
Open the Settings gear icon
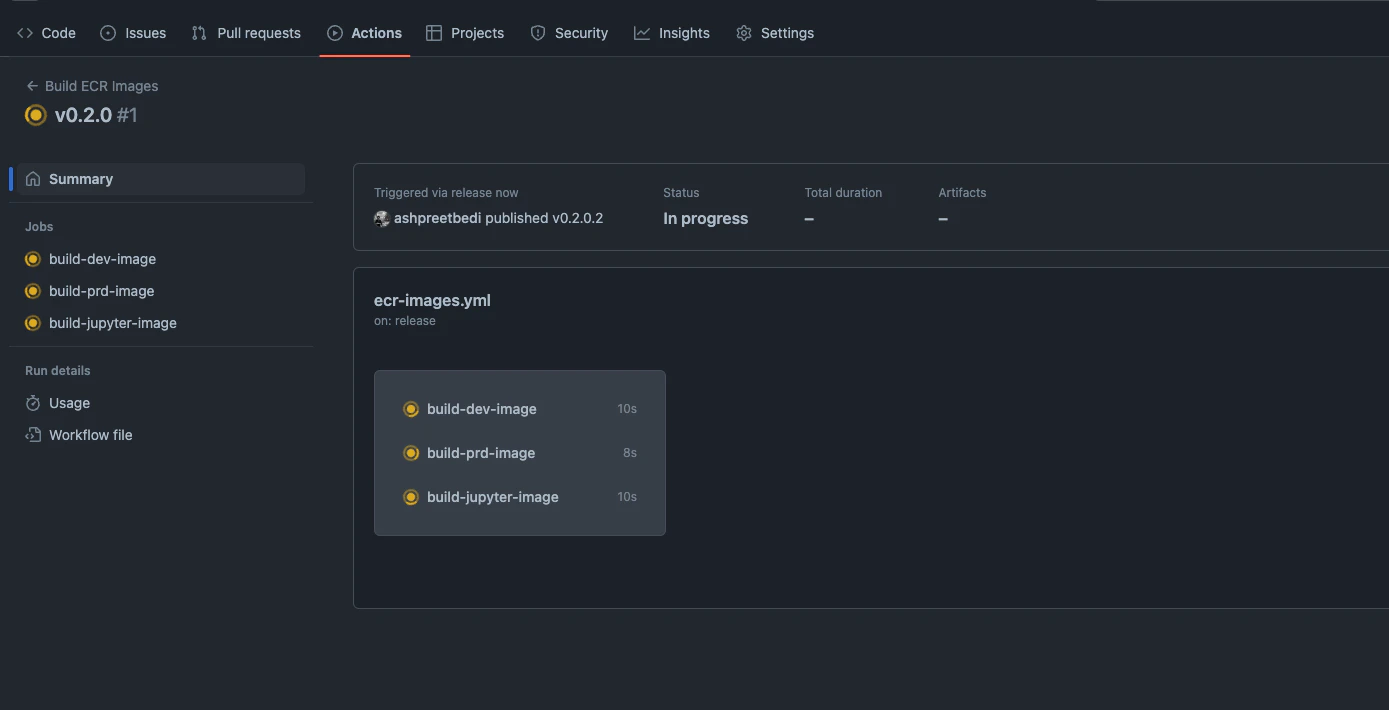(743, 32)
